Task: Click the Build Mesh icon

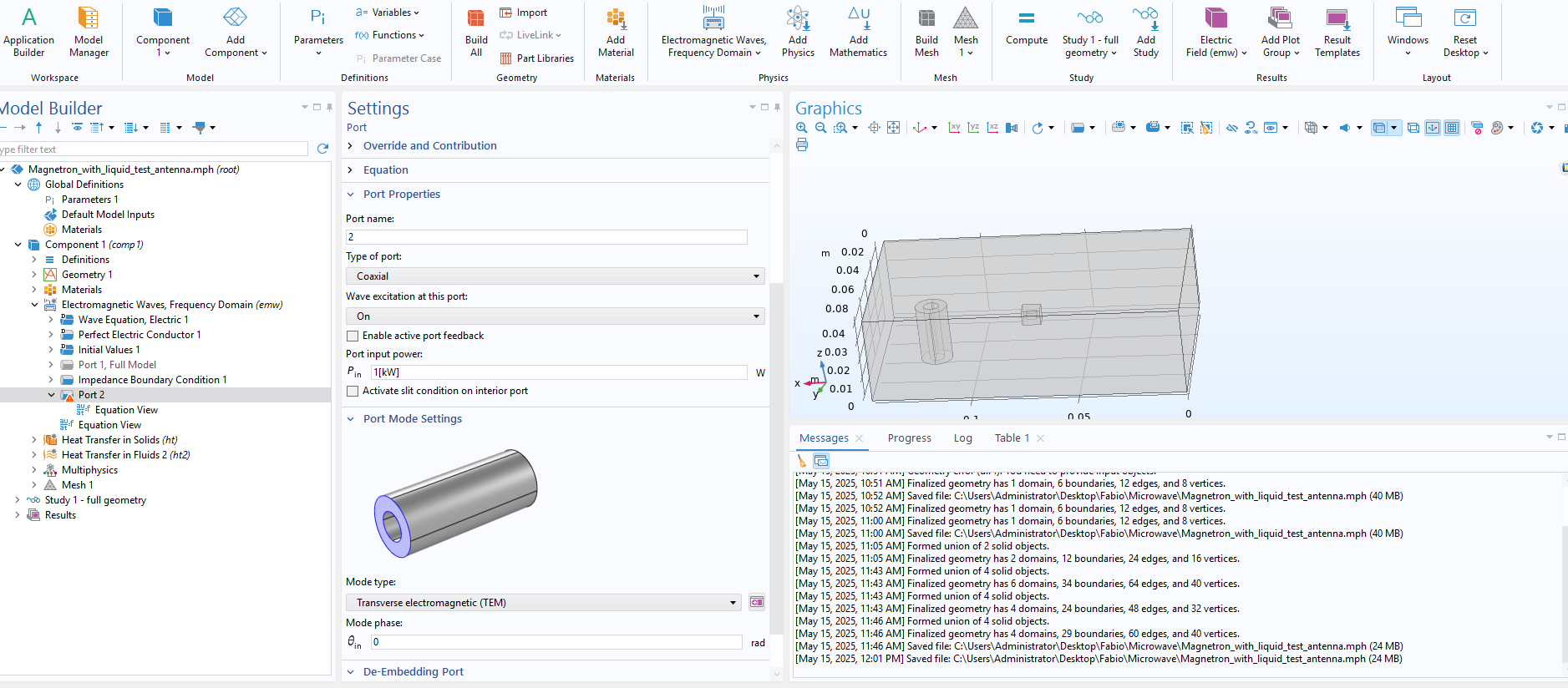Action: [x=926, y=30]
